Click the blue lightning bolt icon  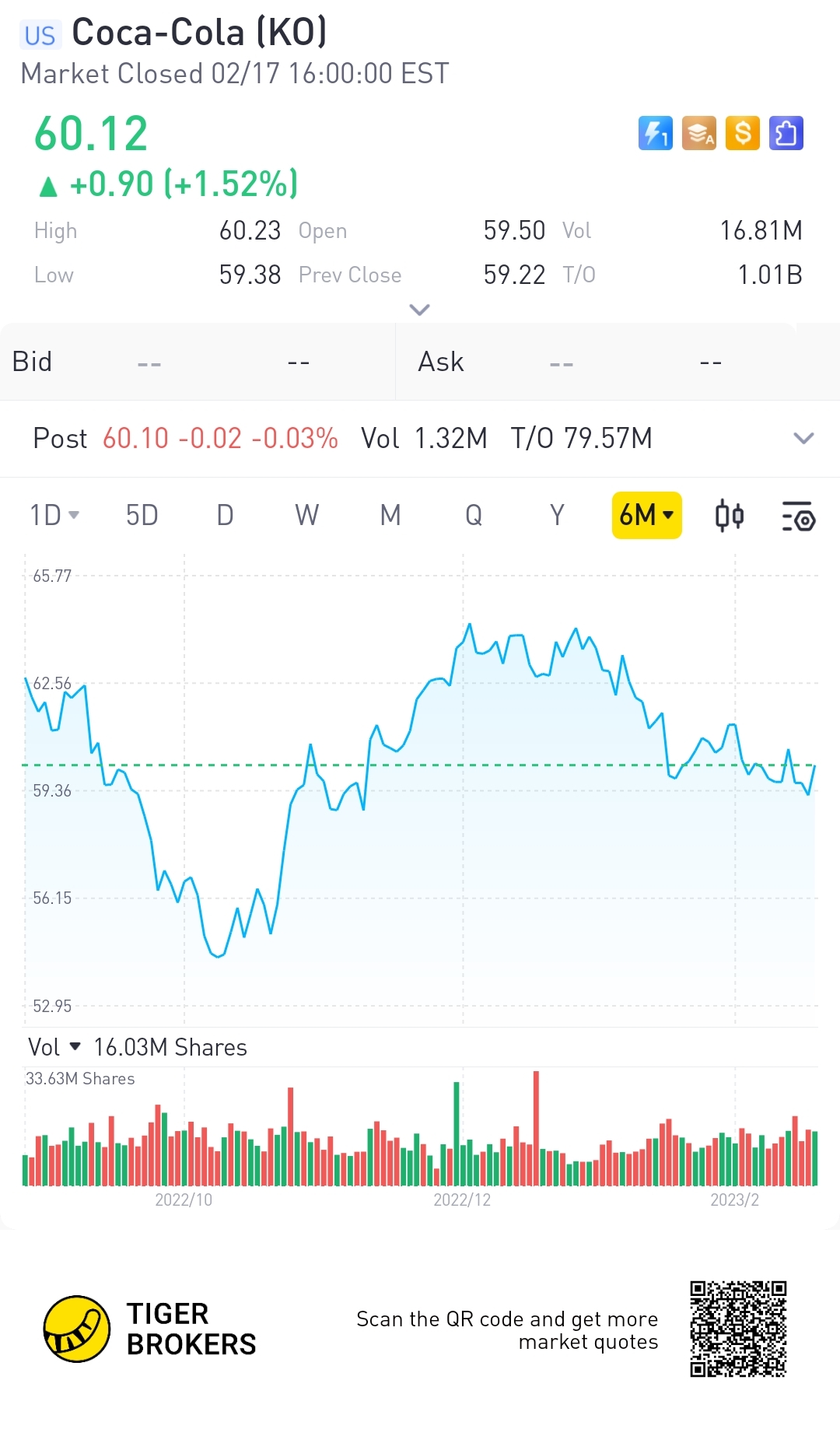coord(655,133)
